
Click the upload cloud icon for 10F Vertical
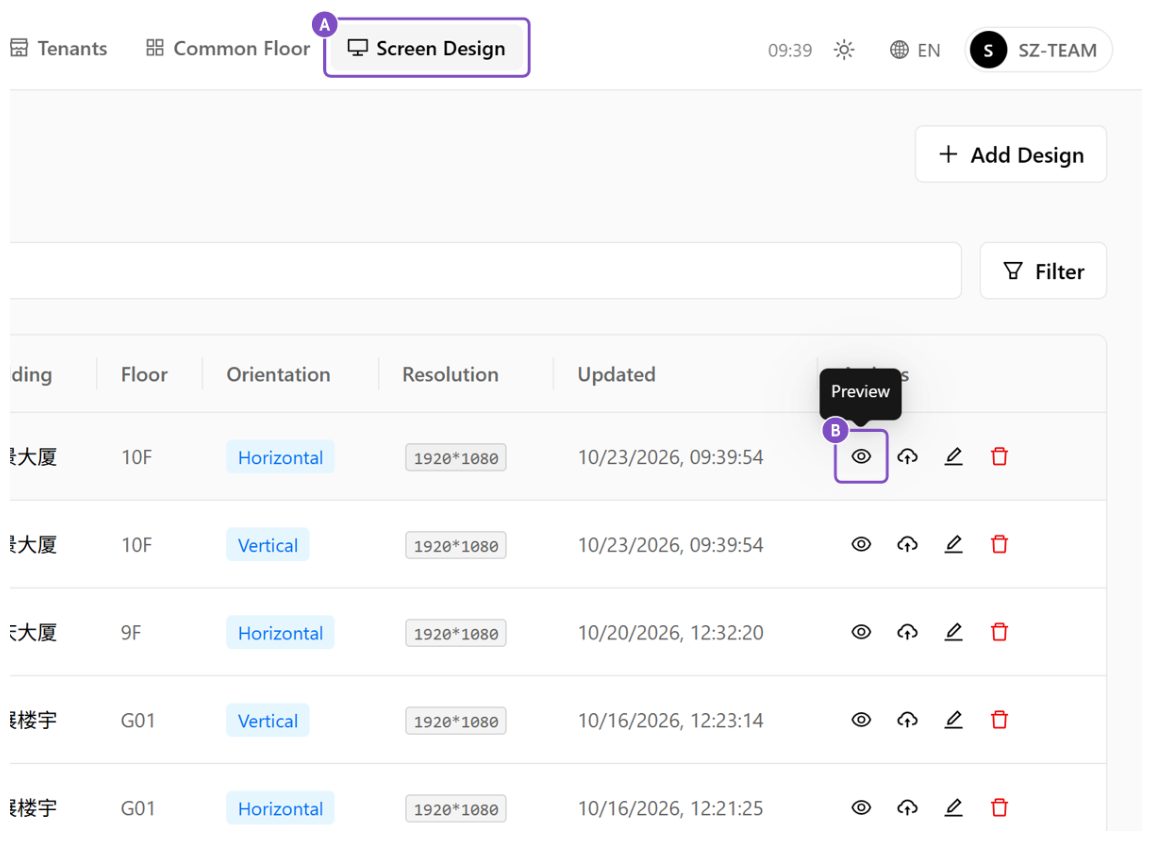[x=907, y=544]
